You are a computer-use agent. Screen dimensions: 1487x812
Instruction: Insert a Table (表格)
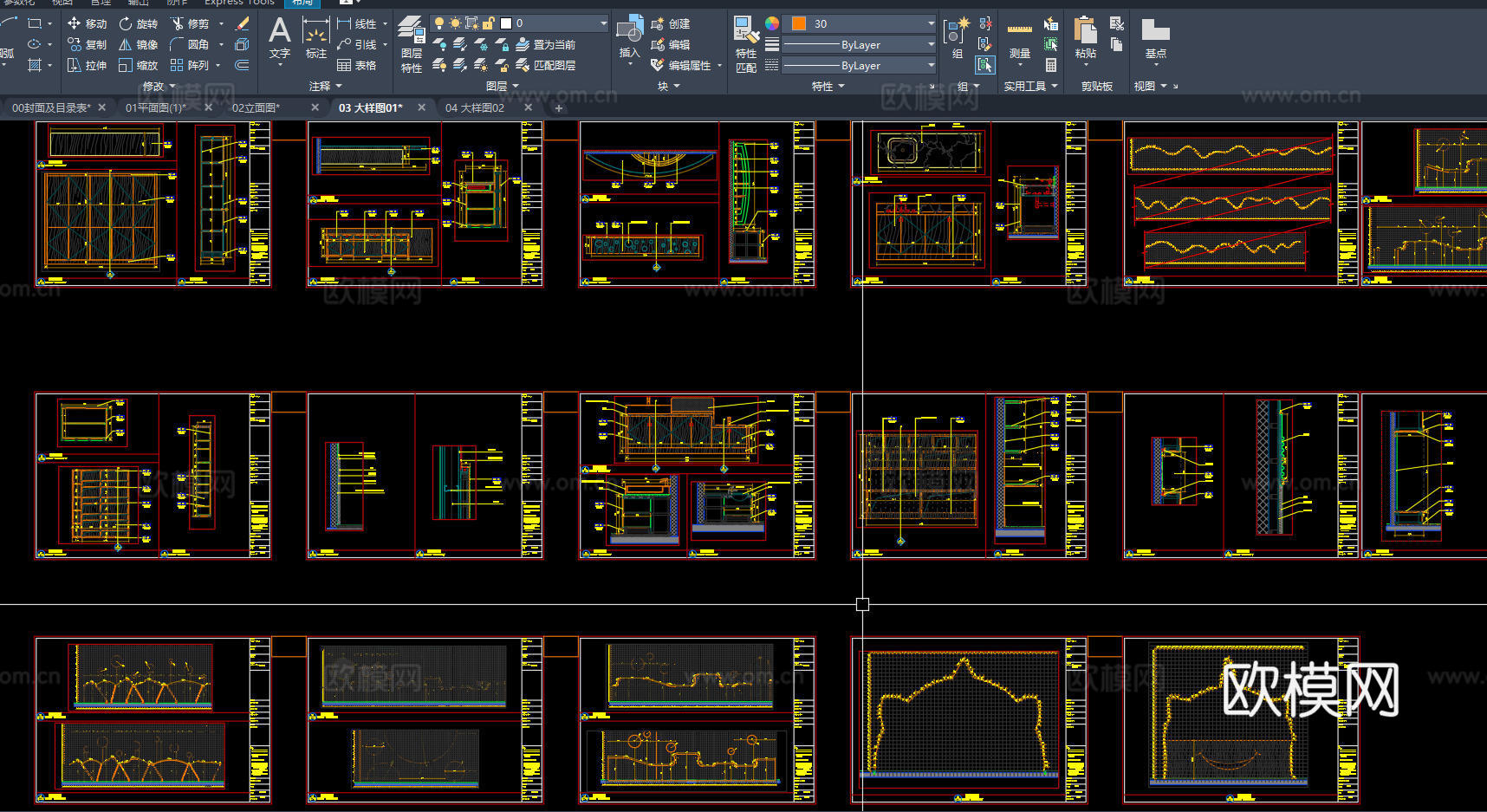[x=357, y=65]
